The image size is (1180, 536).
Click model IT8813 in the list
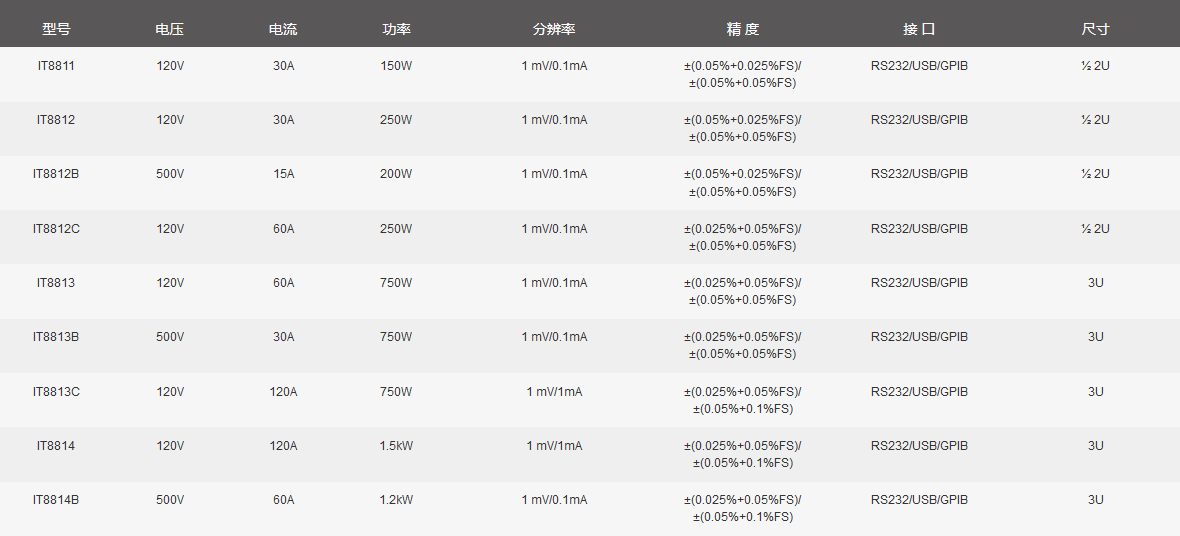56,282
